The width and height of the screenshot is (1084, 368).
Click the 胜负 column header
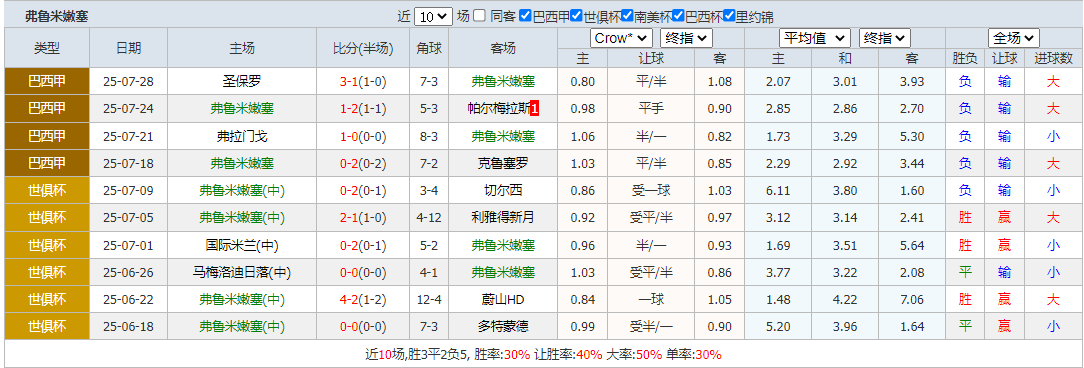965,59
